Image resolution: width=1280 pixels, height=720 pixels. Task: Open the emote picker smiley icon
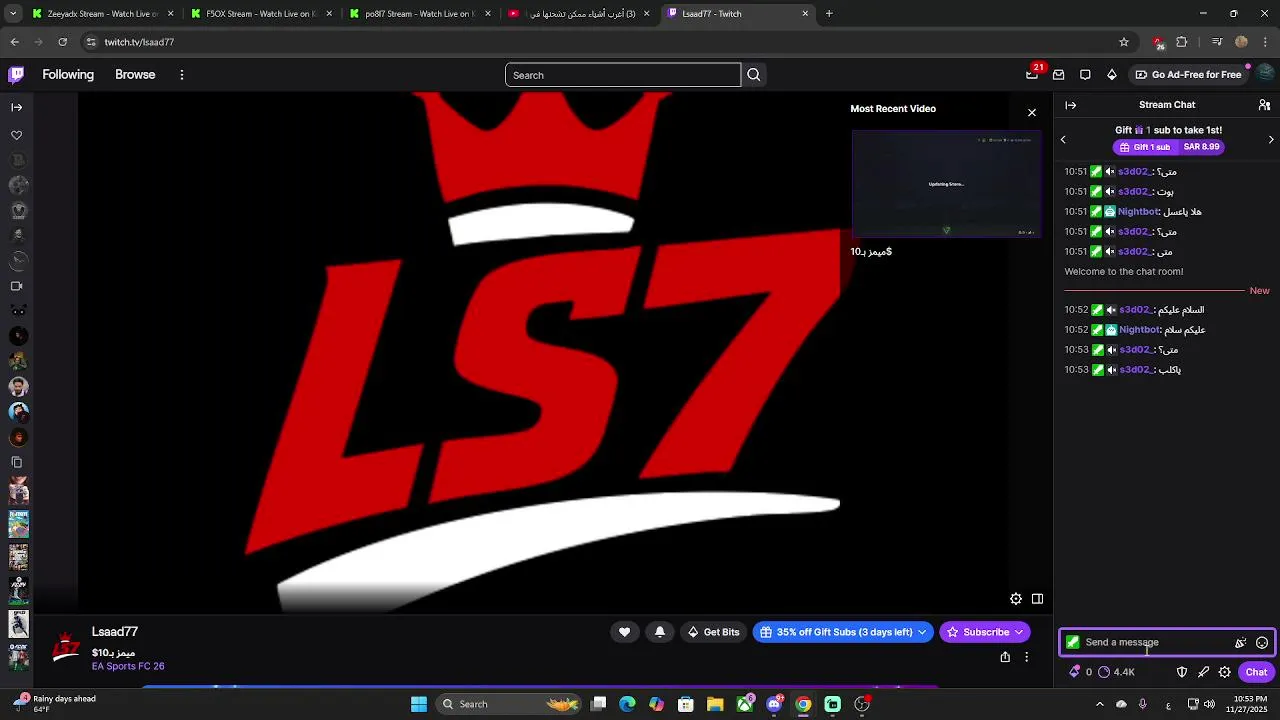point(1262,643)
